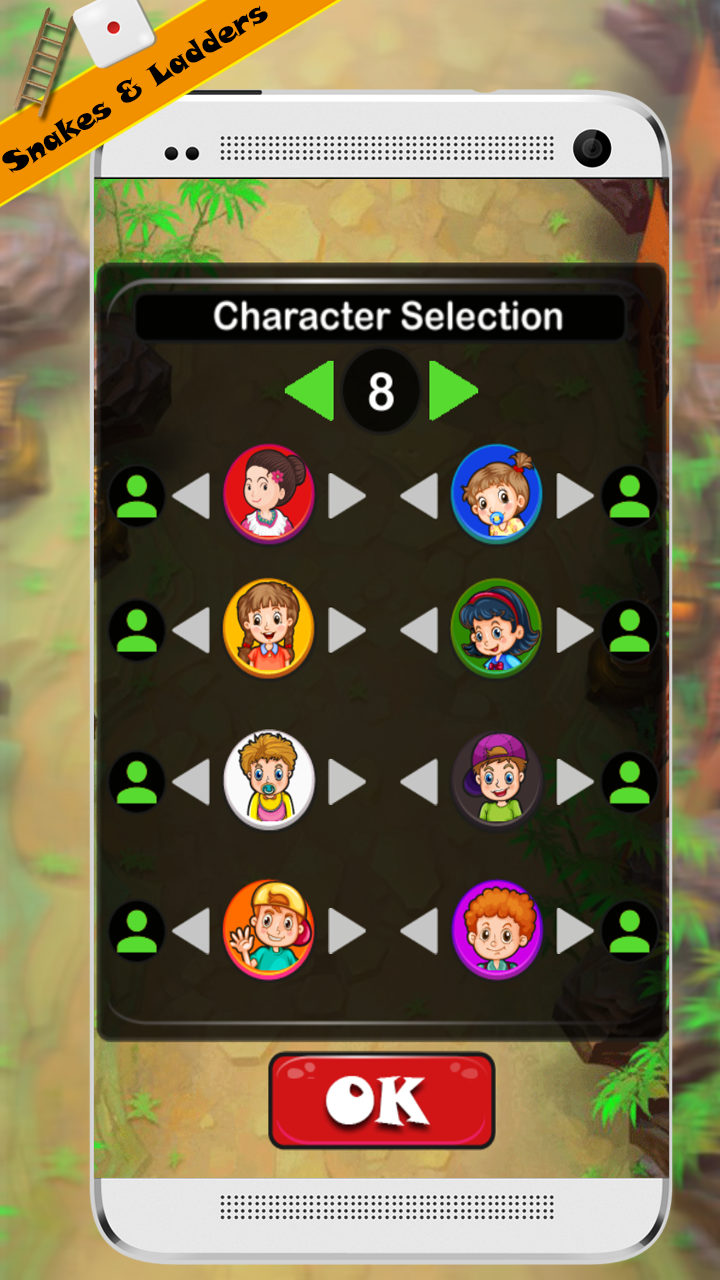
Task: Choose the pigtail girl avatar on yellow
Action: point(268,629)
